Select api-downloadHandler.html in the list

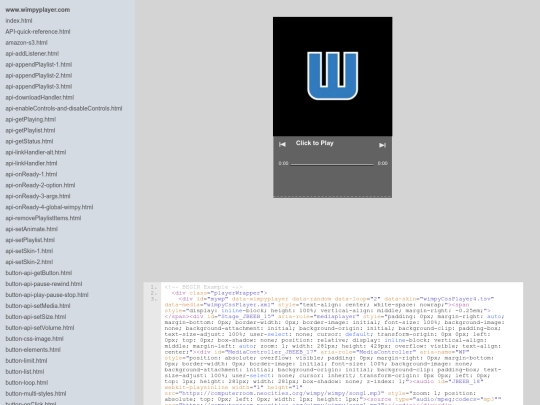point(40,97)
